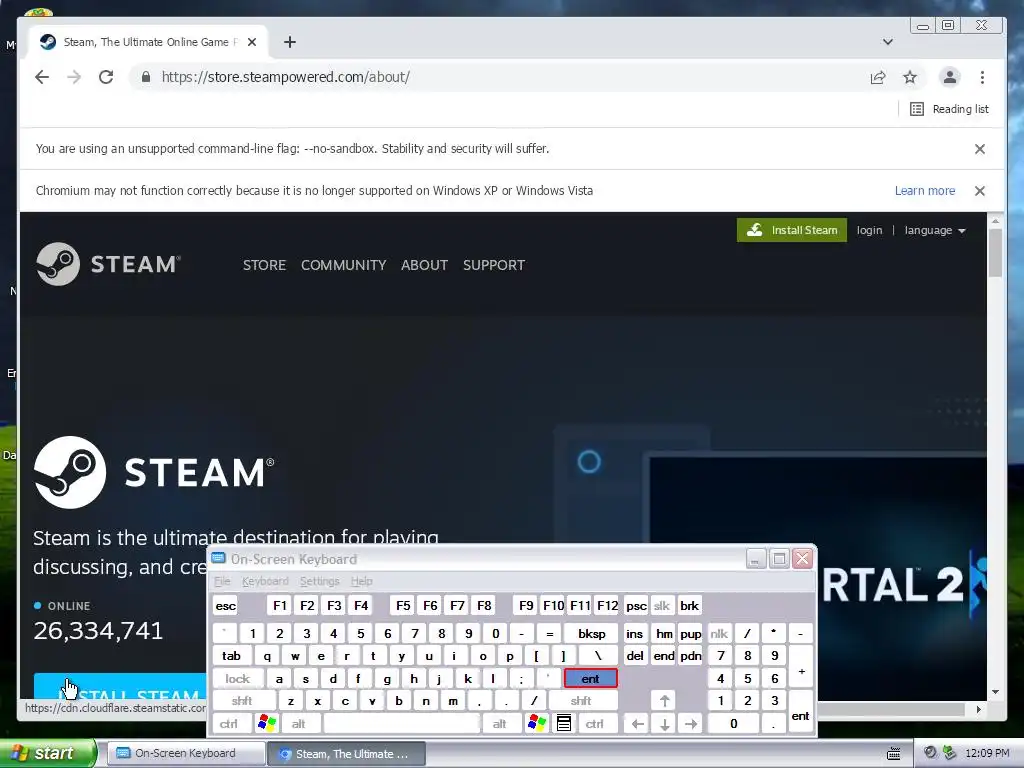Viewport: 1024px width, 768px height.
Task: Open the browser profile avatar
Action: coord(950,77)
